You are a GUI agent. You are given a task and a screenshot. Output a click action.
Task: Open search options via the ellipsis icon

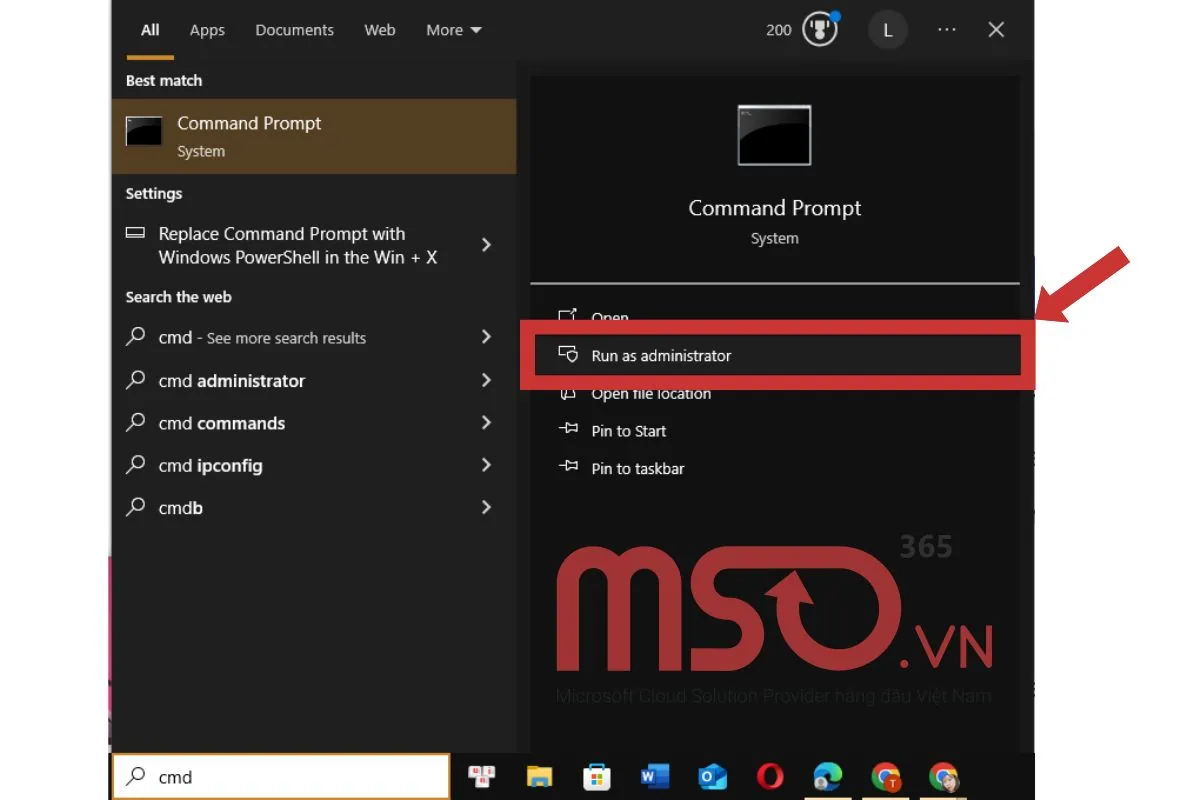click(x=946, y=29)
